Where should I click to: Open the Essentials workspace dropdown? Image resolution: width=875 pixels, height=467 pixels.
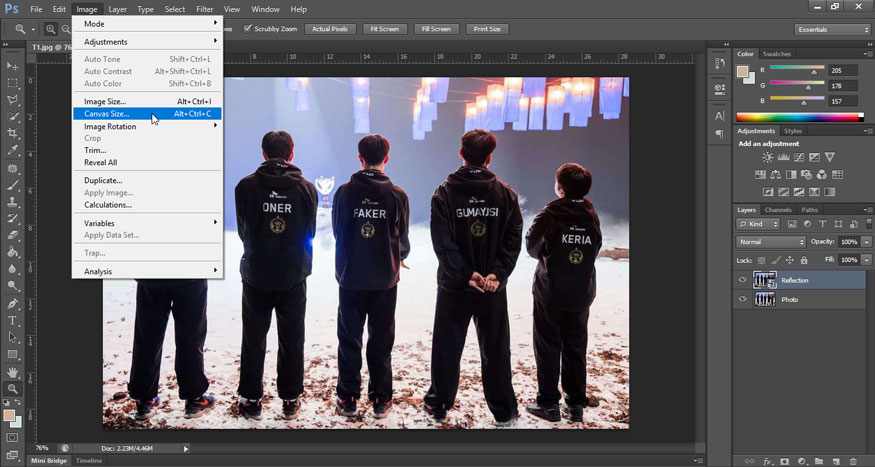click(x=833, y=29)
